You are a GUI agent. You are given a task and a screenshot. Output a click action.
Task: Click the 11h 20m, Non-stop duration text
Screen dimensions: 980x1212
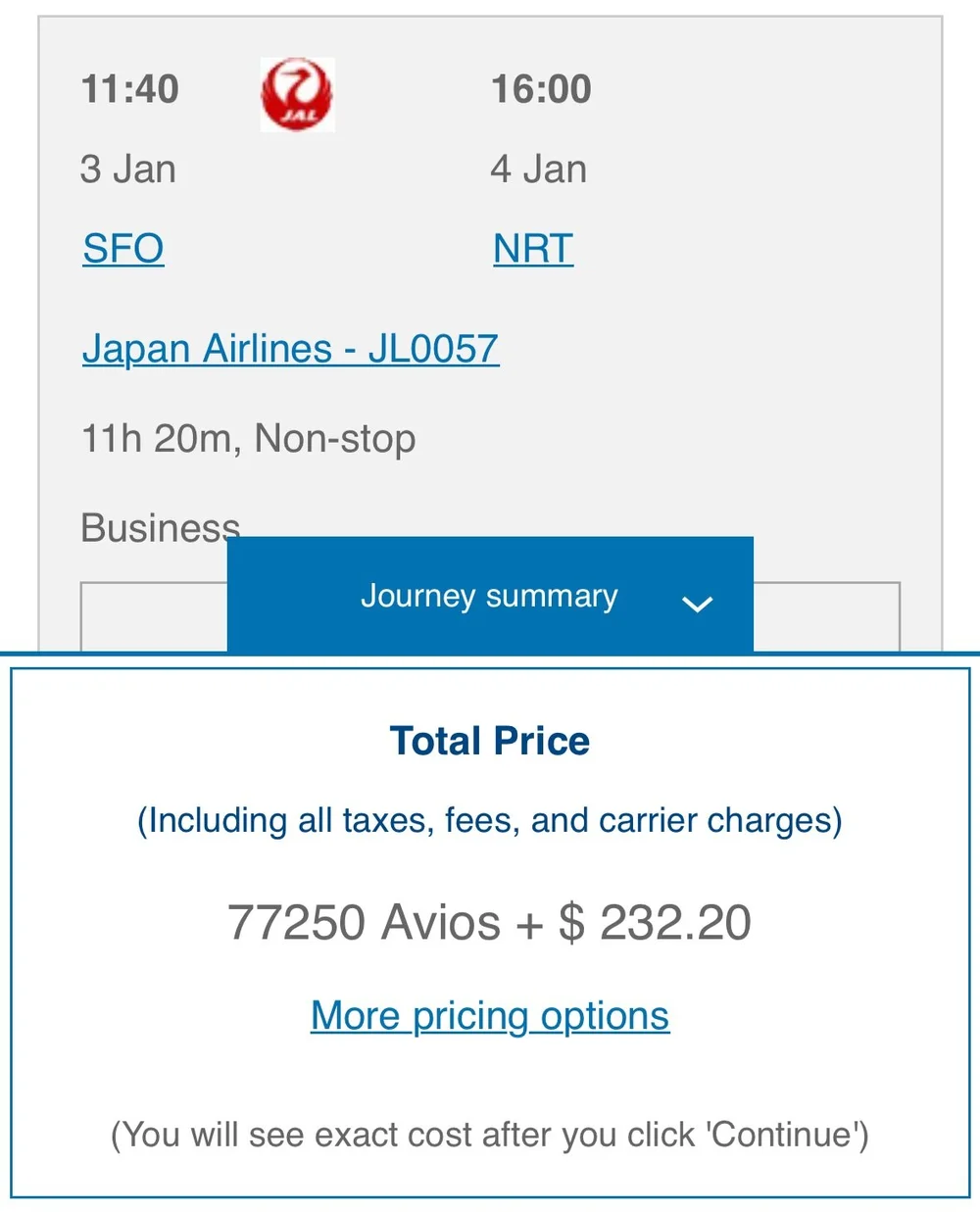249,439
